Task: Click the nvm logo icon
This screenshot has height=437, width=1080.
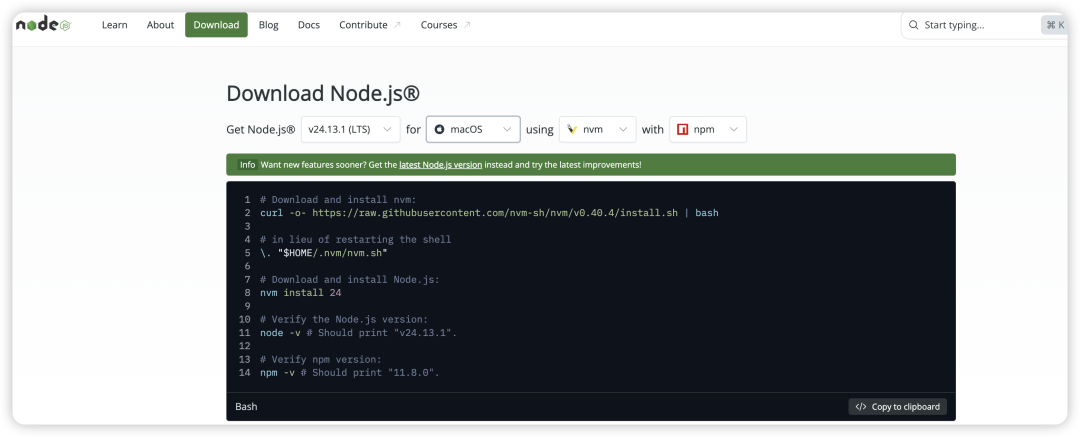Action: [x=572, y=130]
